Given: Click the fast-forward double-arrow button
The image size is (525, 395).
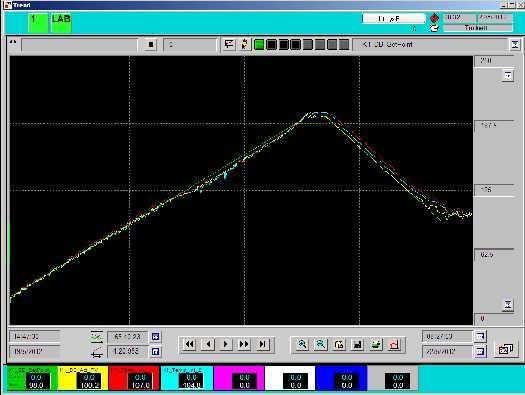Looking at the screenshot, I should 244,344.
